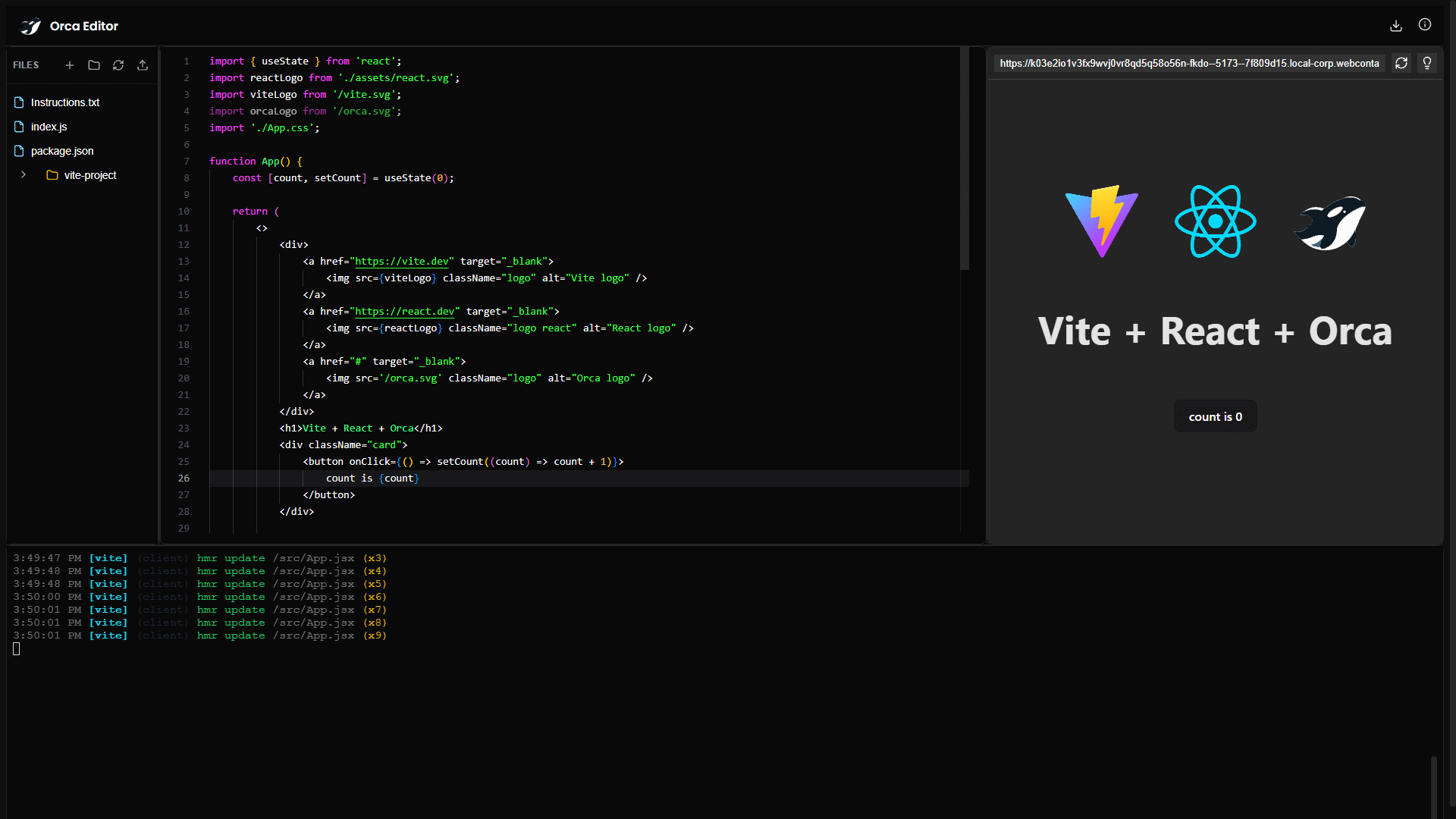Place cursor on "import { useState }" line

pyautogui.click(x=306, y=61)
